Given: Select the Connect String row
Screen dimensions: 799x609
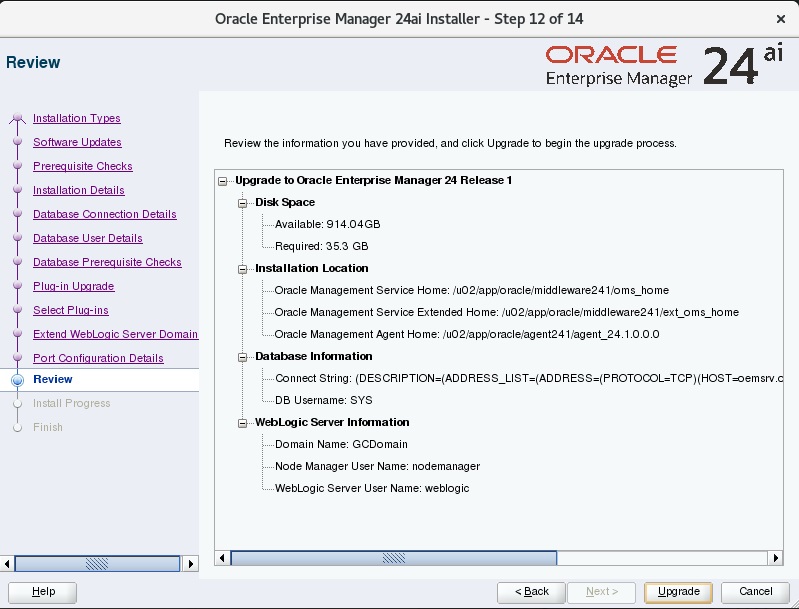Looking at the screenshot, I should (529, 378).
